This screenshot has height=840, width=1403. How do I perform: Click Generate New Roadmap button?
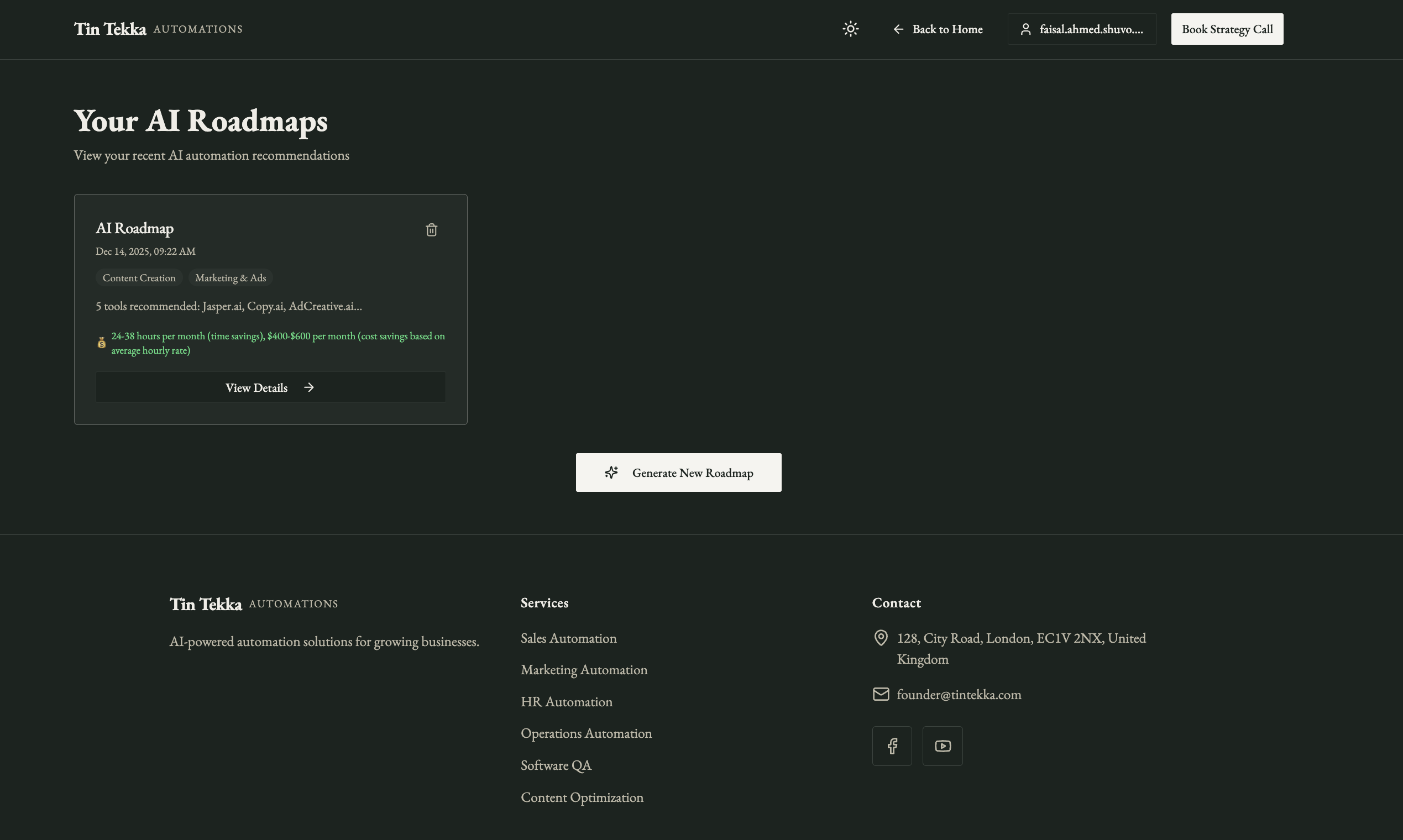pos(678,473)
